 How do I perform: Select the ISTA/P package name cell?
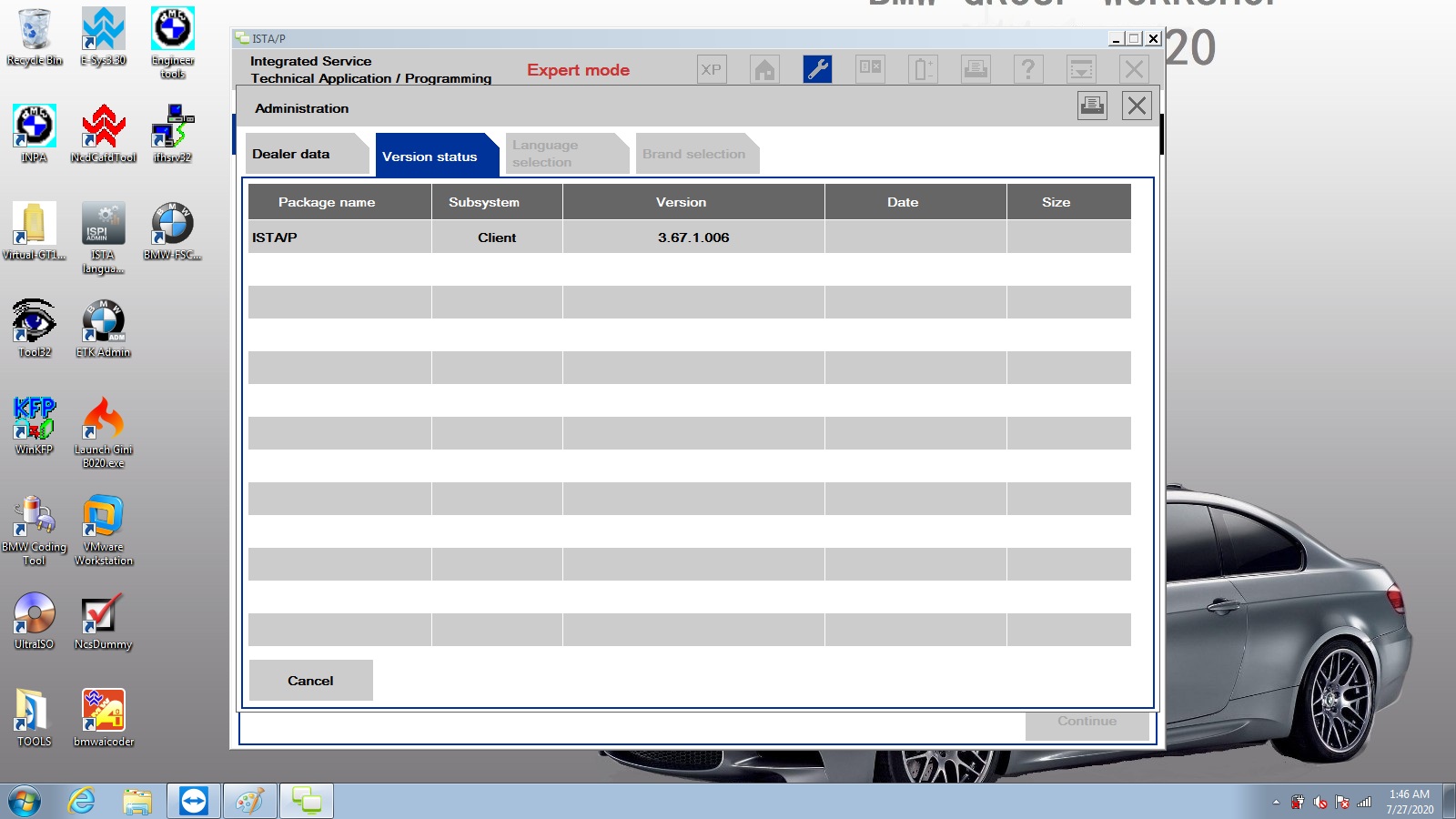coord(339,237)
